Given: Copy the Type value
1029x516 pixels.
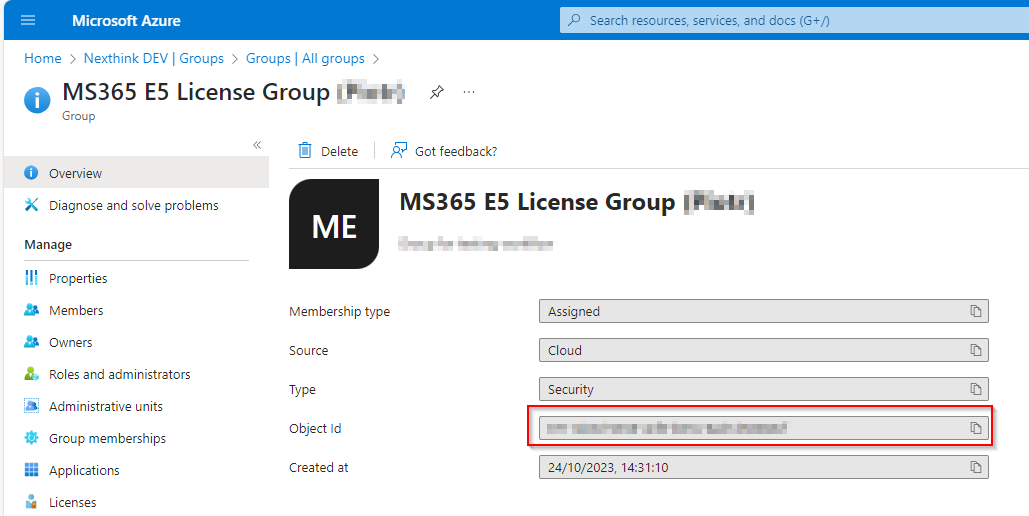Looking at the screenshot, I should (976, 389).
